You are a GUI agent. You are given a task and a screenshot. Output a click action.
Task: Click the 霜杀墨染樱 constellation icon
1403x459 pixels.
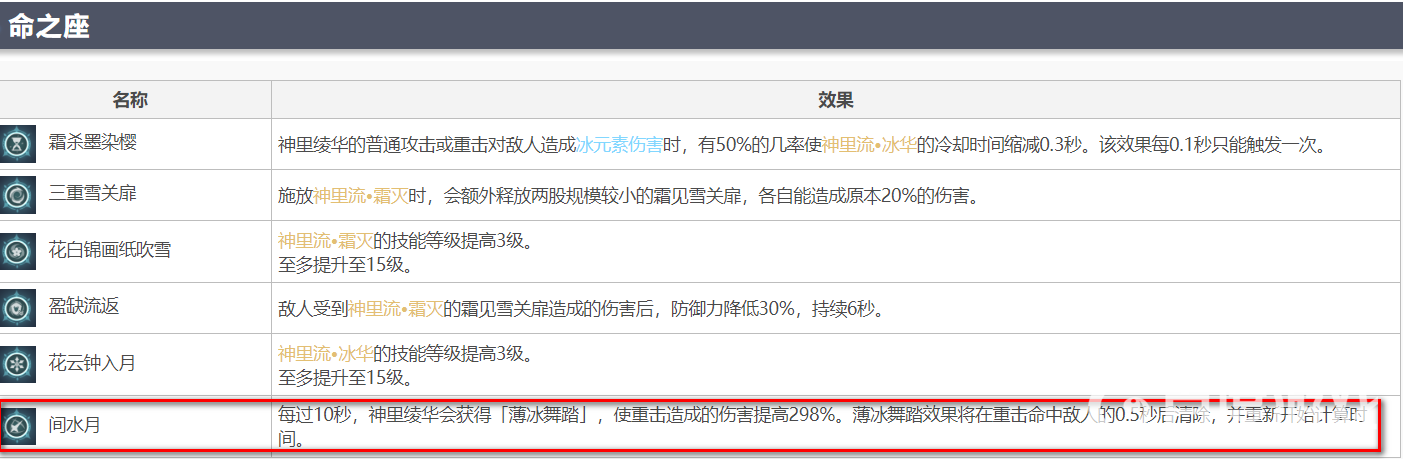(x=18, y=143)
